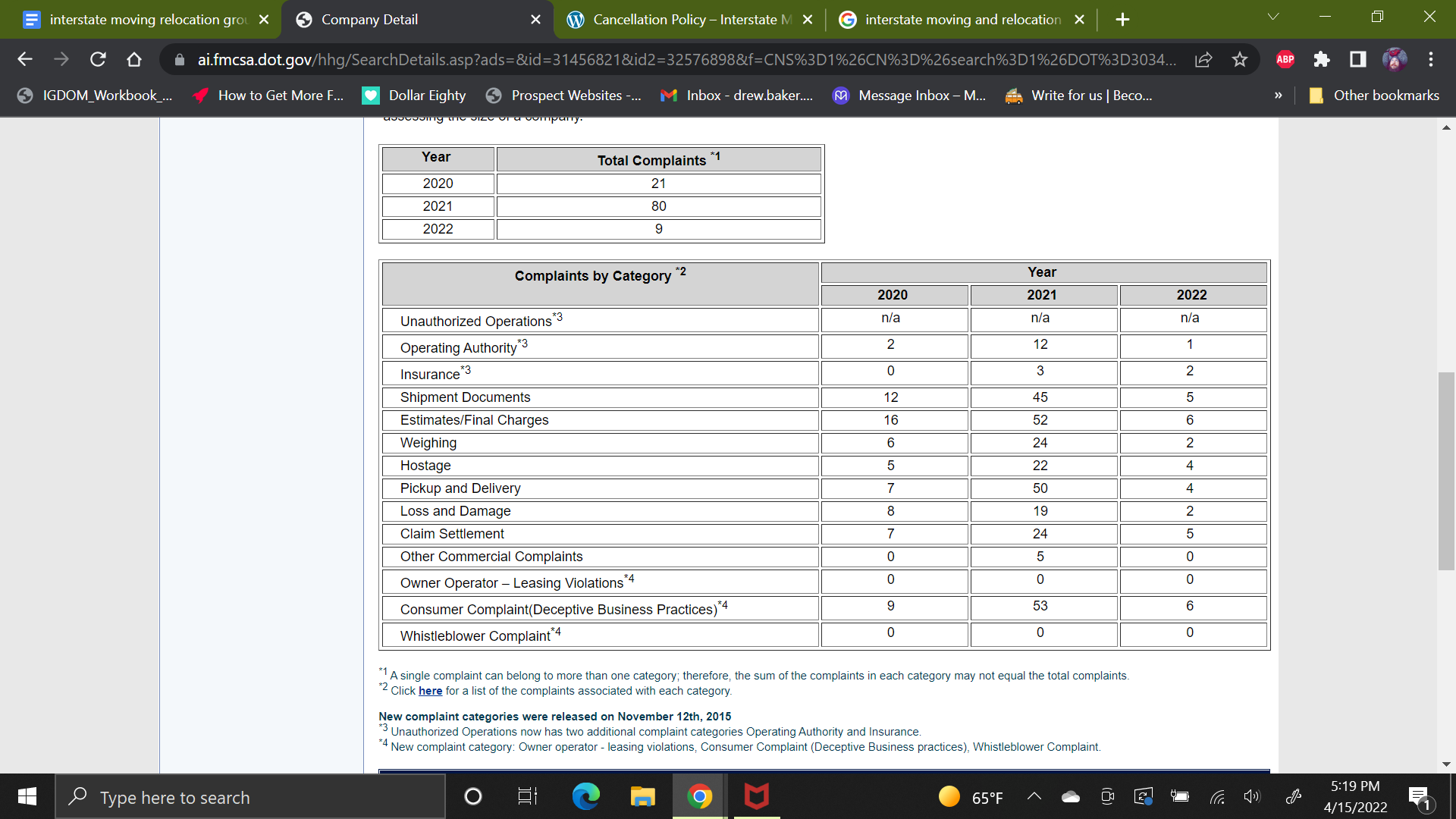The width and height of the screenshot is (1456, 819).
Task: Click the 'here' complaints list link
Action: pyautogui.click(x=430, y=691)
